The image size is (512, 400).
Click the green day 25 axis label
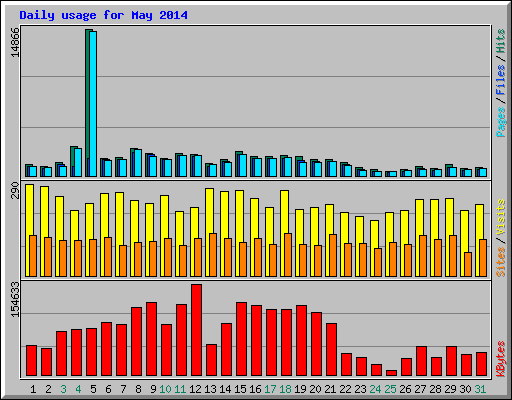pos(390,389)
